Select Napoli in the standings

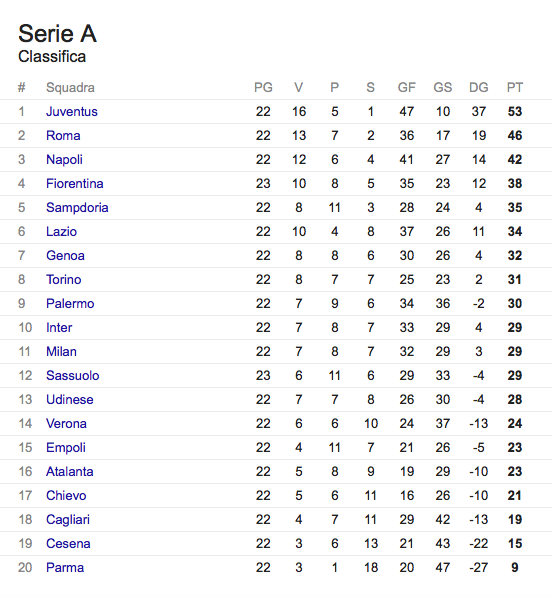coord(64,159)
